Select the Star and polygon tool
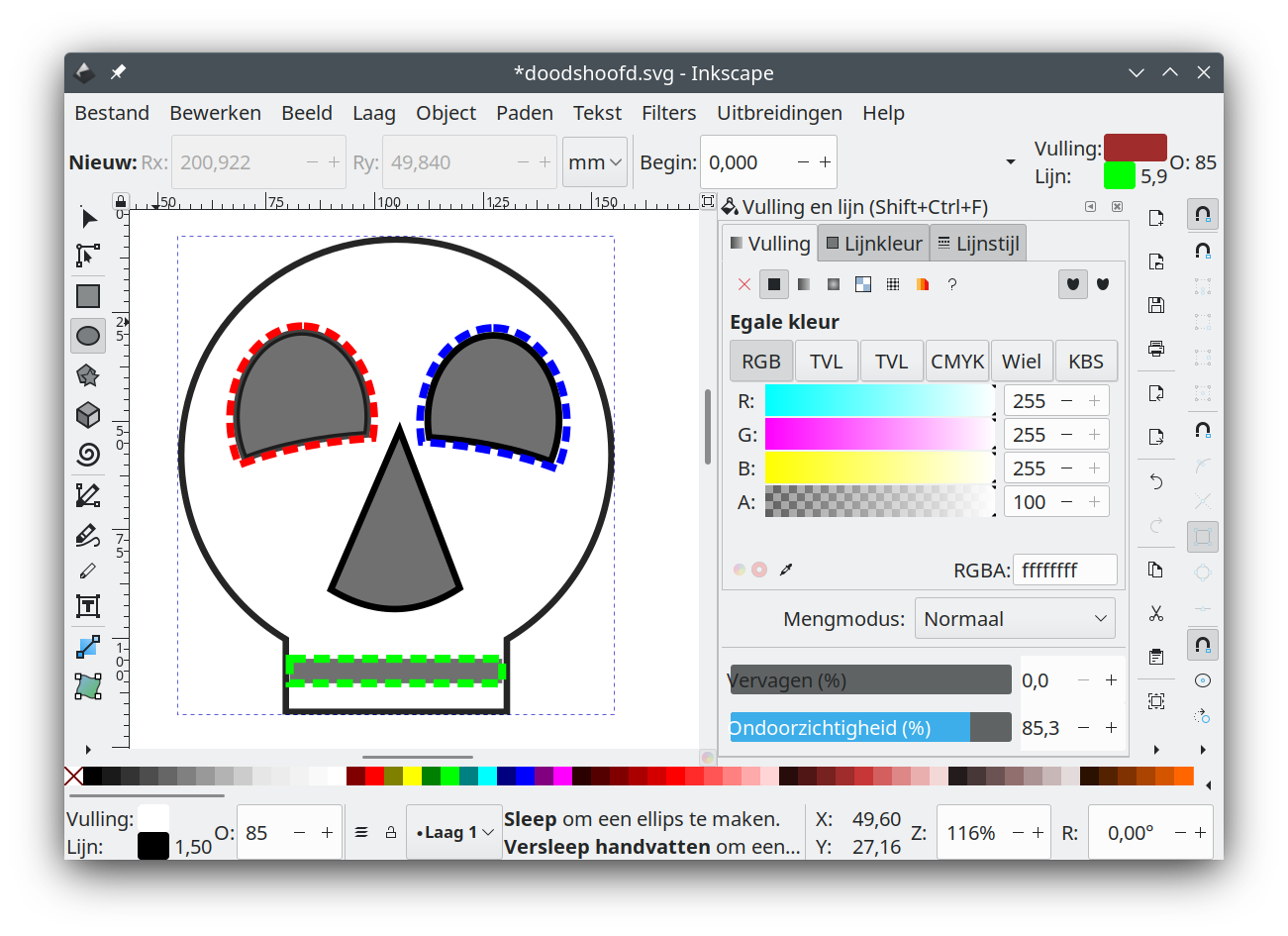This screenshot has width=1288, height=936. (x=88, y=375)
